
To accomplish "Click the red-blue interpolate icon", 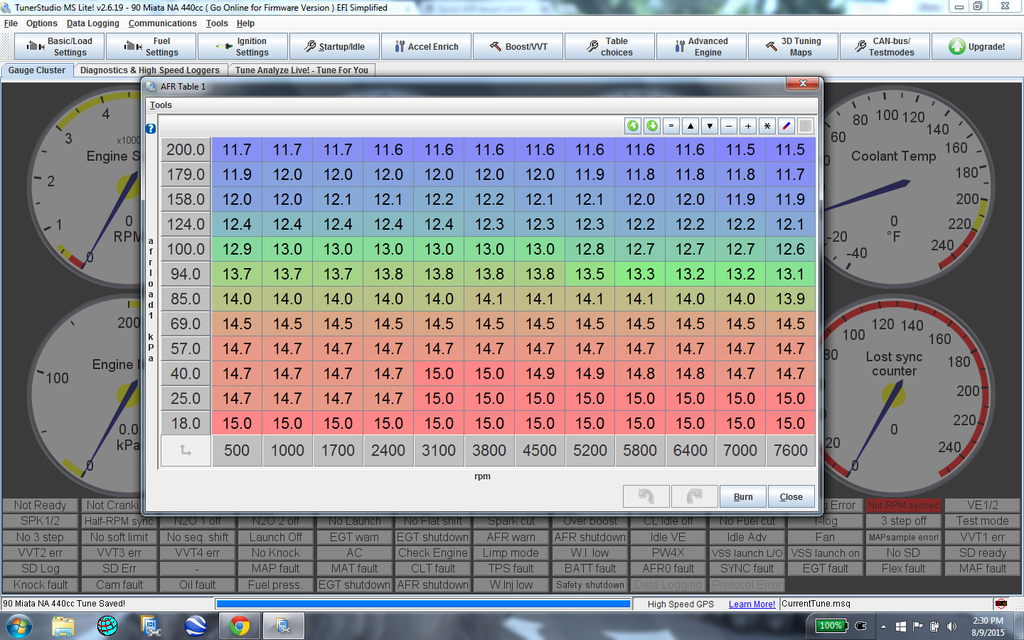I will click(x=786, y=126).
